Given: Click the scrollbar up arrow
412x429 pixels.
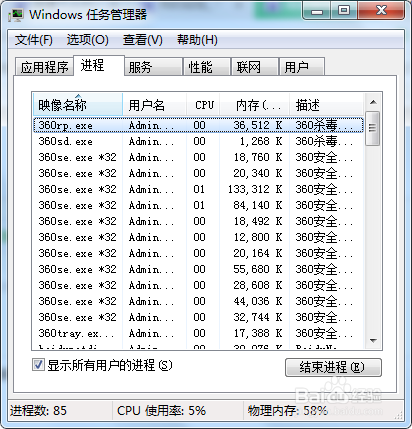Looking at the screenshot, I should [x=373, y=102].
